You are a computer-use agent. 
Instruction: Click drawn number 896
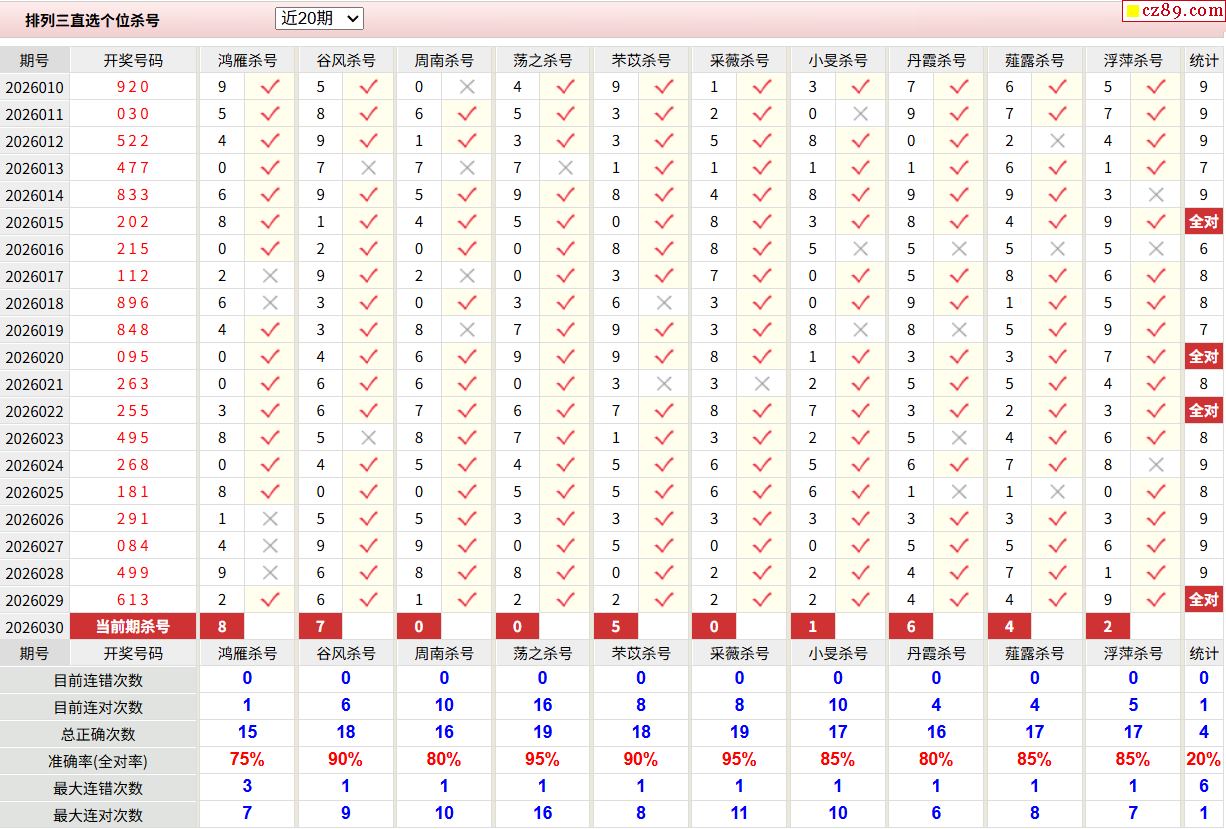[133, 303]
